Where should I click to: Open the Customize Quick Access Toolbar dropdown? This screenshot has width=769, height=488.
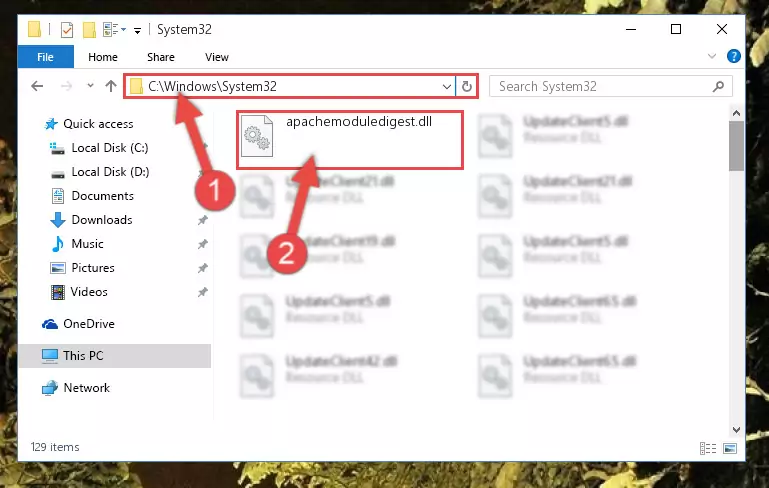[137, 30]
